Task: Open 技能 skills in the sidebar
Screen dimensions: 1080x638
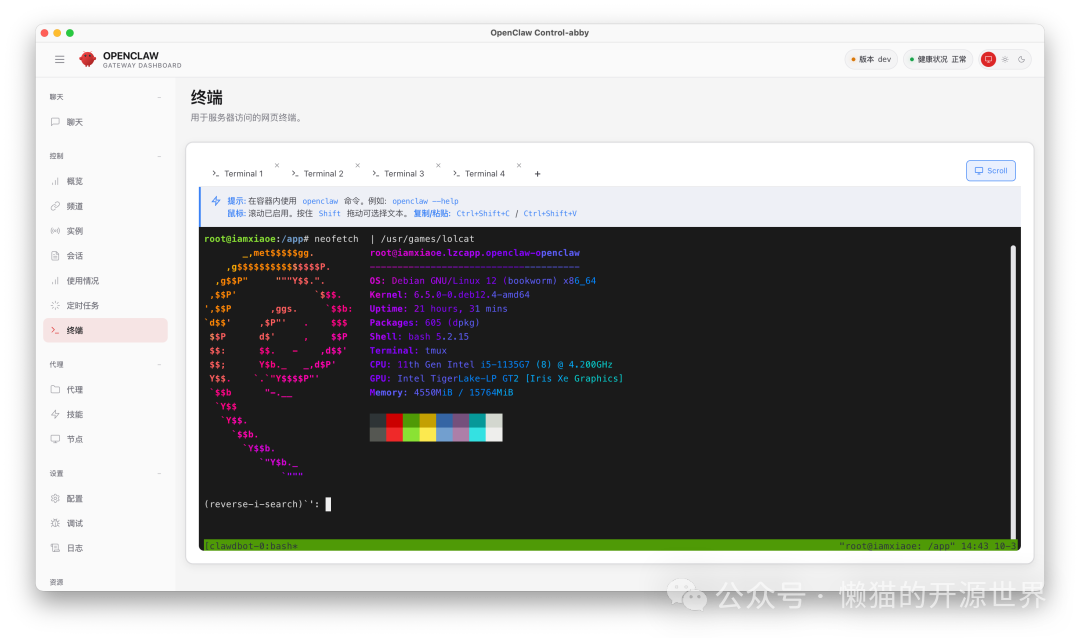Action: click(75, 414)
